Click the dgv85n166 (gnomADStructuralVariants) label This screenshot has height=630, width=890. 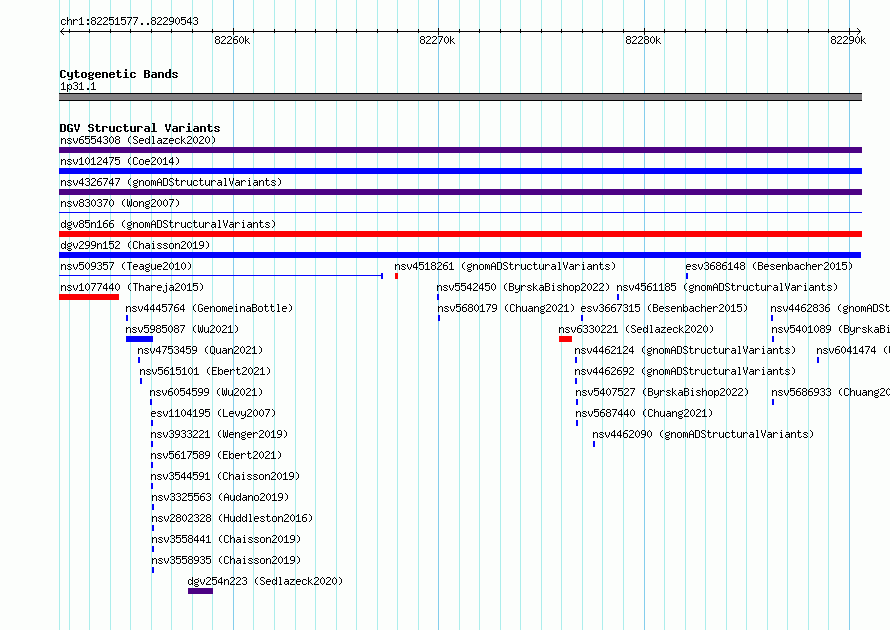168,224
